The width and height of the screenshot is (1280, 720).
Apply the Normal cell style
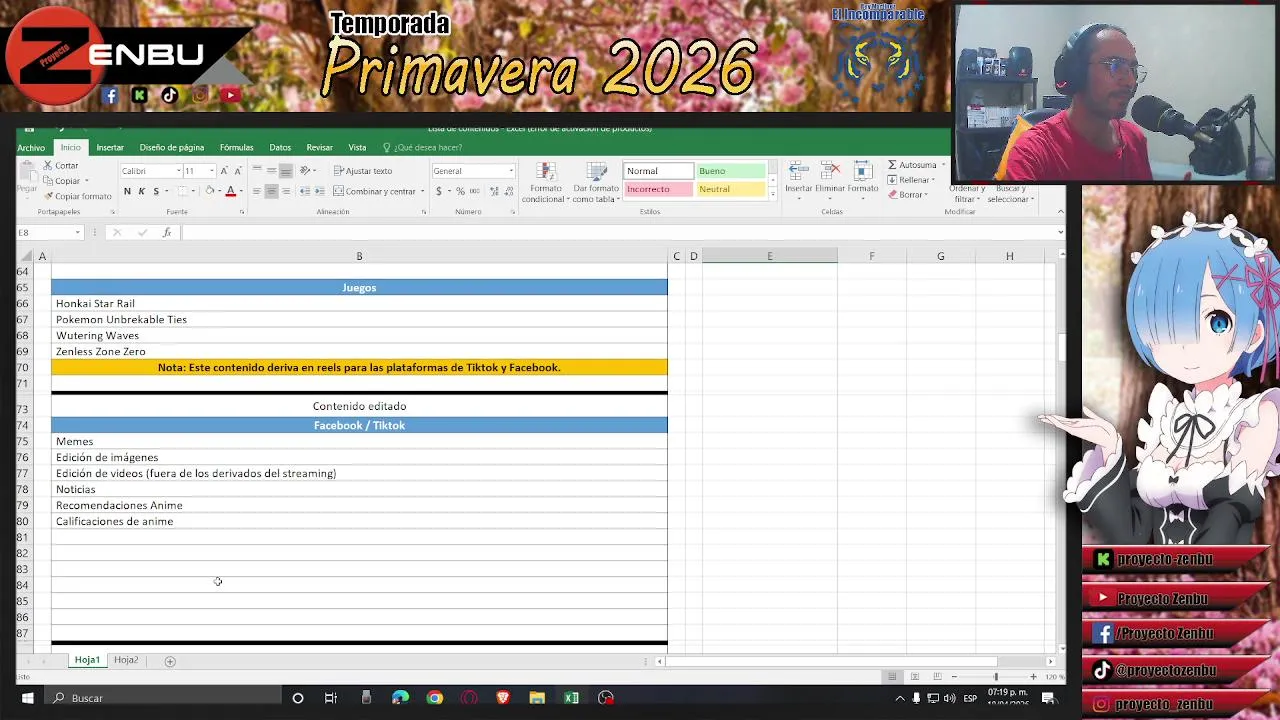[x=658, y=171]
